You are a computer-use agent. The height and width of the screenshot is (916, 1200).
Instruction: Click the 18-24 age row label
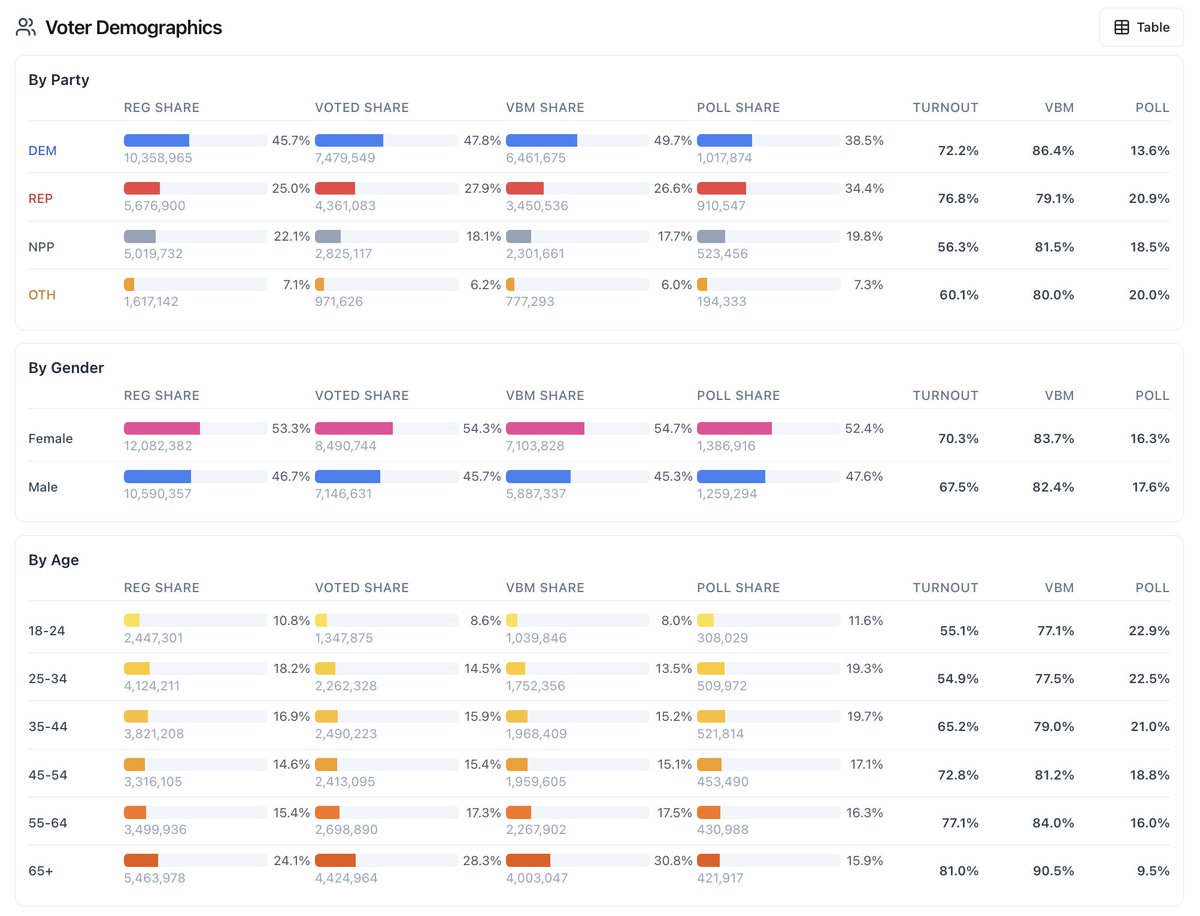click(47, 630)
